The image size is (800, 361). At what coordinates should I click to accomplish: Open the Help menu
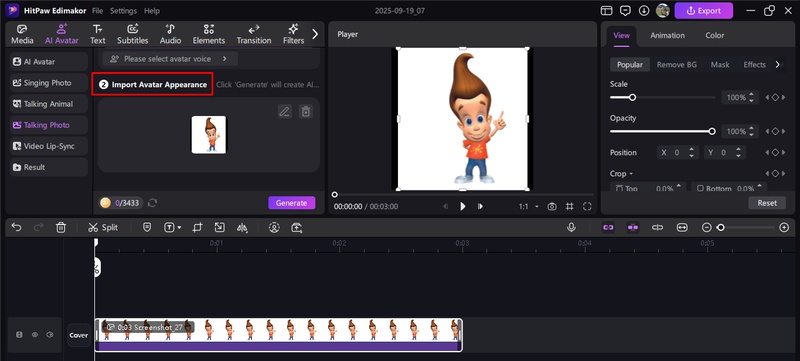click(152, 11)
